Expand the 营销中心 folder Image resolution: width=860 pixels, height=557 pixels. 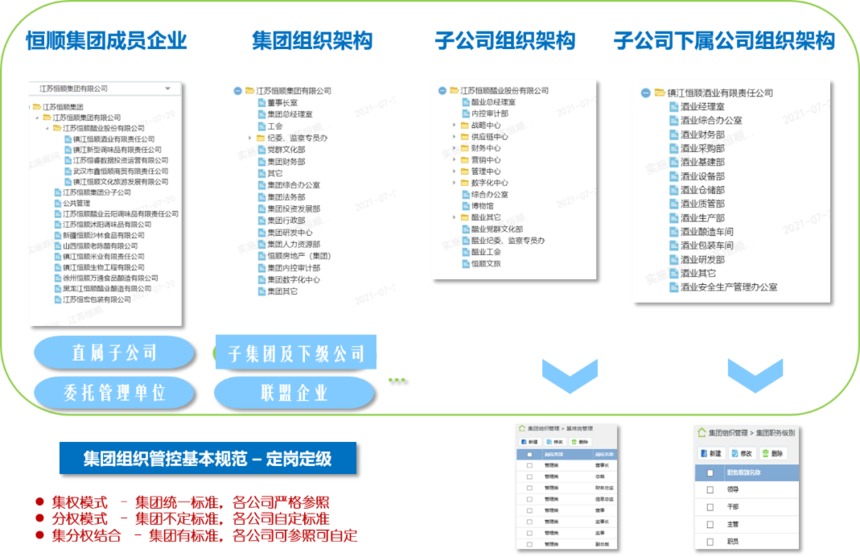click(454, 160)
